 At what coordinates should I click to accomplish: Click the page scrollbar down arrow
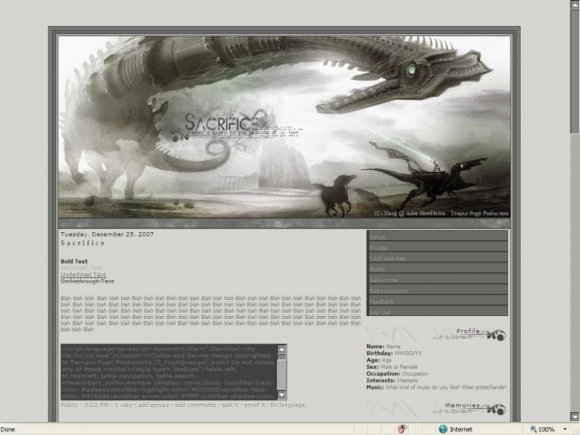coord(575,416)
